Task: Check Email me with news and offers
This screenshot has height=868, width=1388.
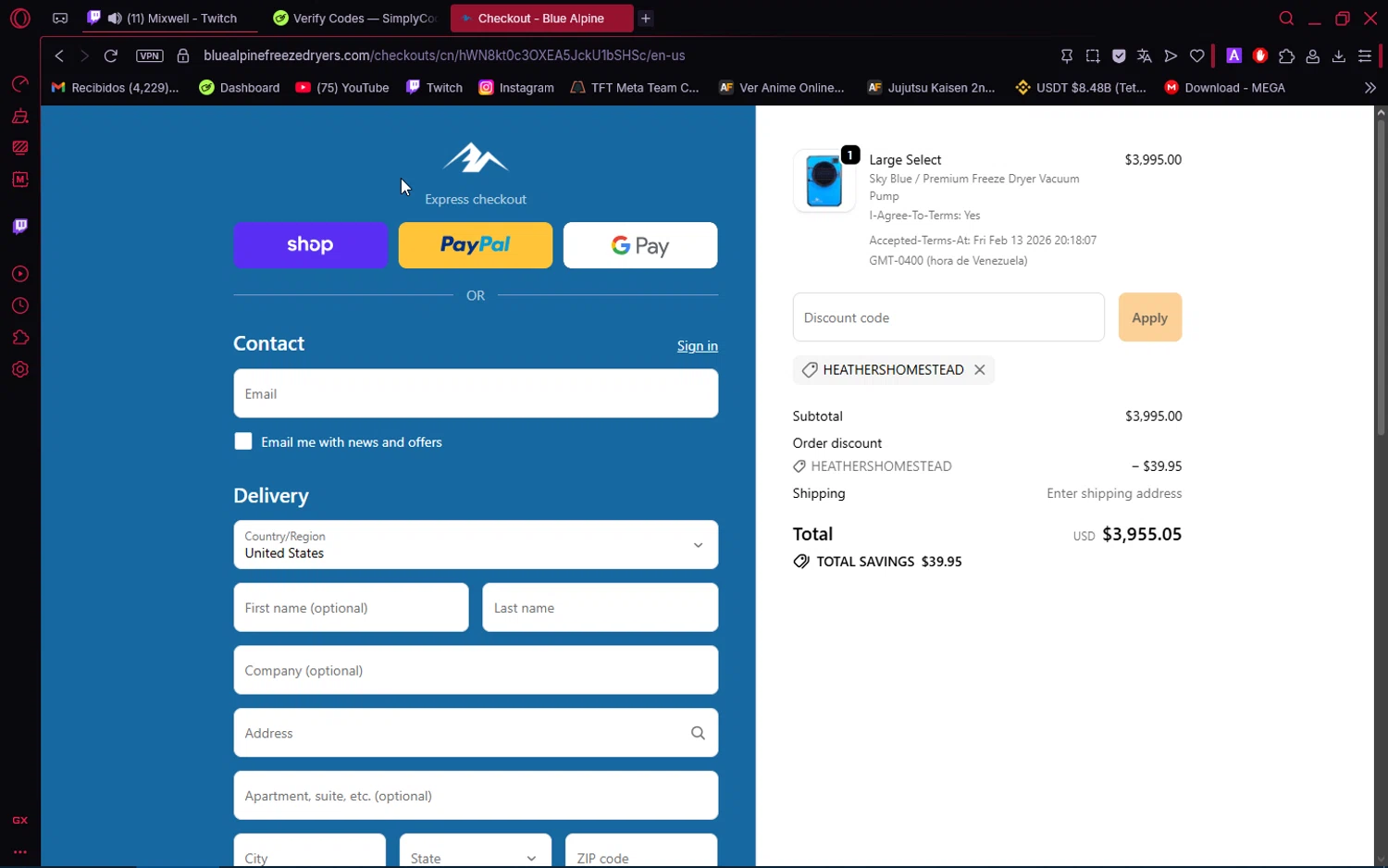Action: coord(243,441)
